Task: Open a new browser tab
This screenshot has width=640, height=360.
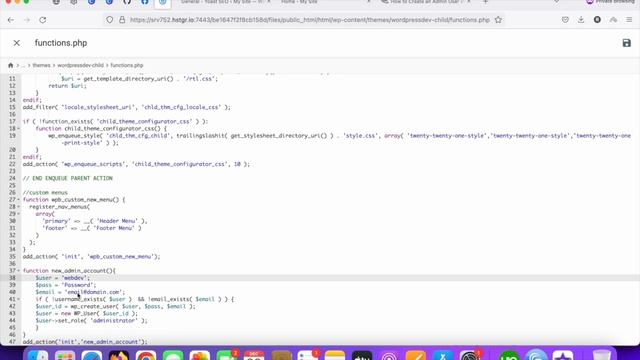Action: (485, 2)
